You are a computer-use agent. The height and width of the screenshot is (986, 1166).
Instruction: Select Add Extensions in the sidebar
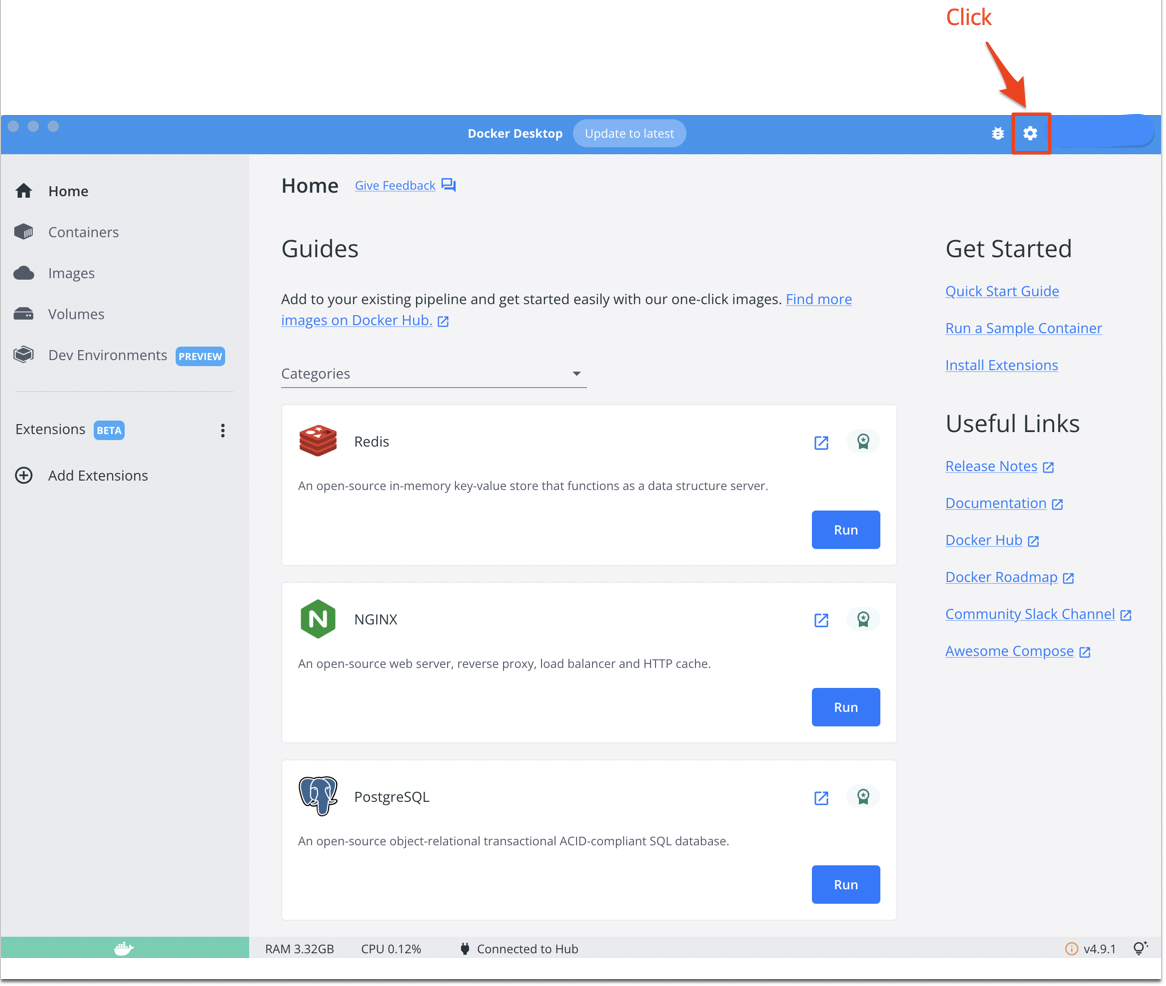98,476
